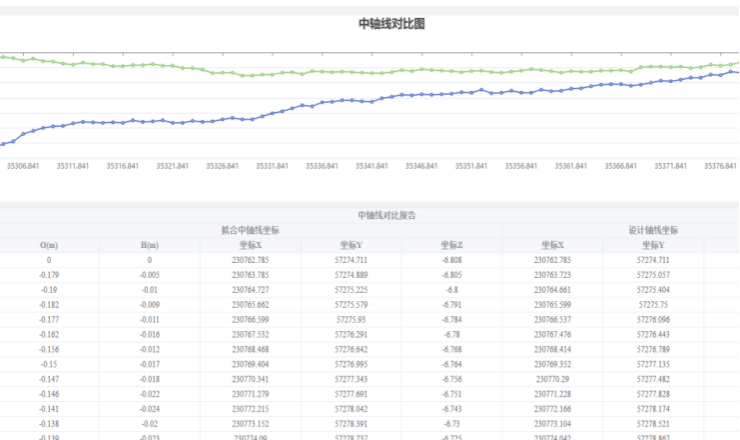Screen dimensions: 740x440
Task: Click the axis value 35346.841
Action: tap(421, 166)
